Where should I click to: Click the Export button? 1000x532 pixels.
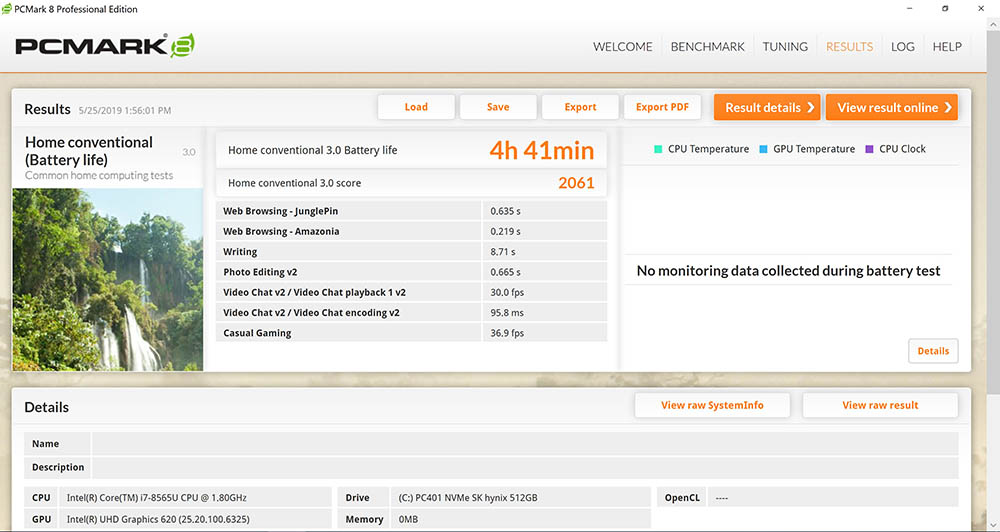click(x=580, y=107)
